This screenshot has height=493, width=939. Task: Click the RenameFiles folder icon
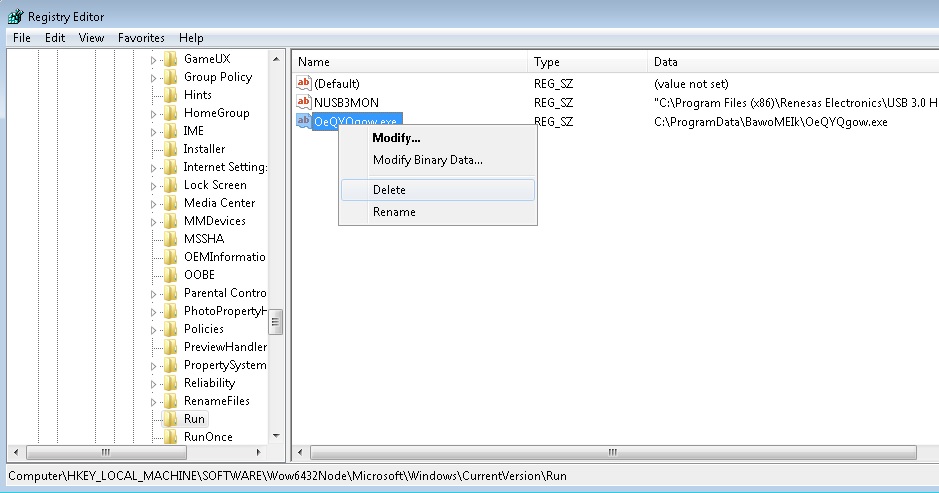click(171, 401)
